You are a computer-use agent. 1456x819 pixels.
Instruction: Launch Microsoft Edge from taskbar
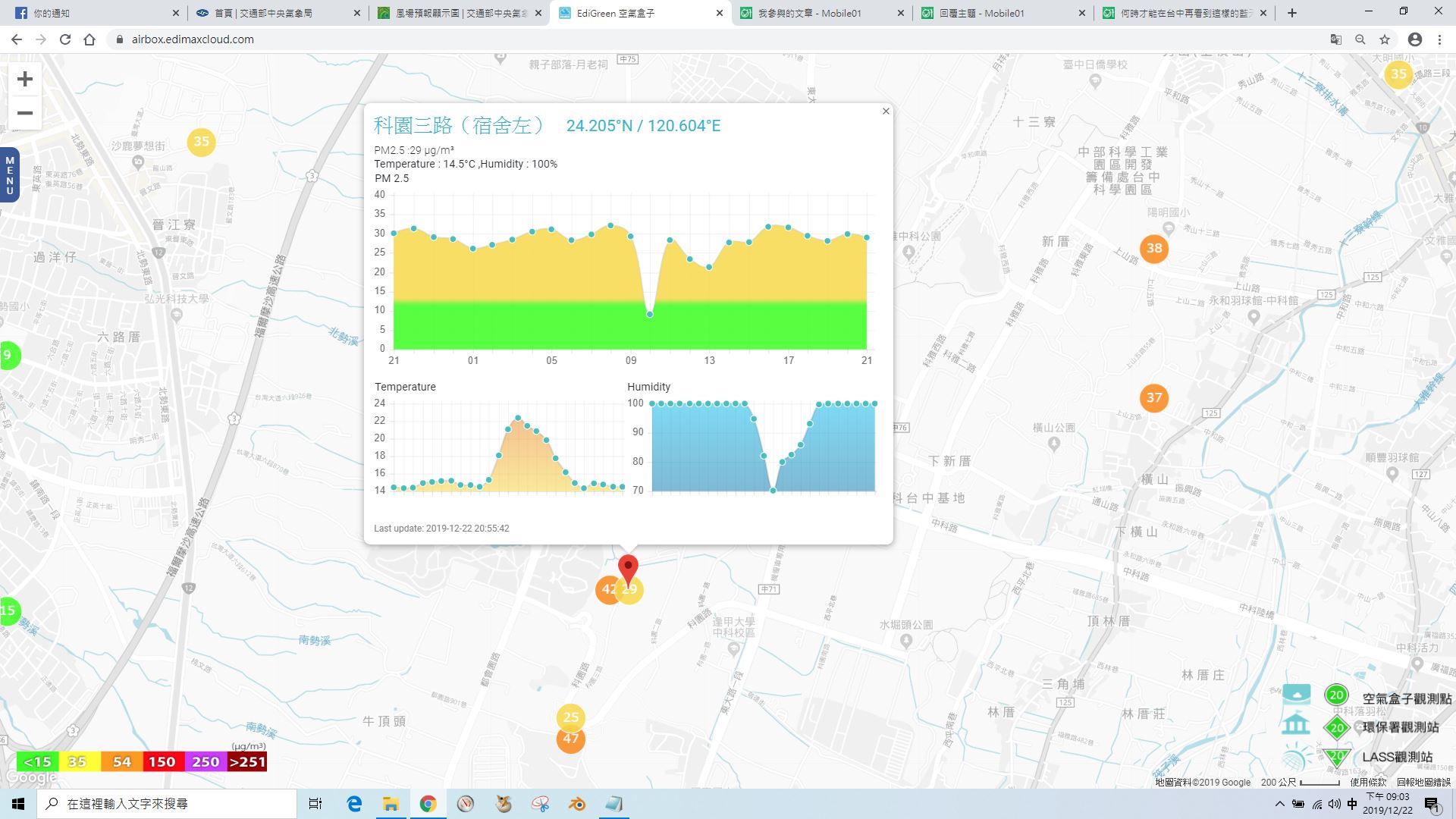tap(354, 804)
